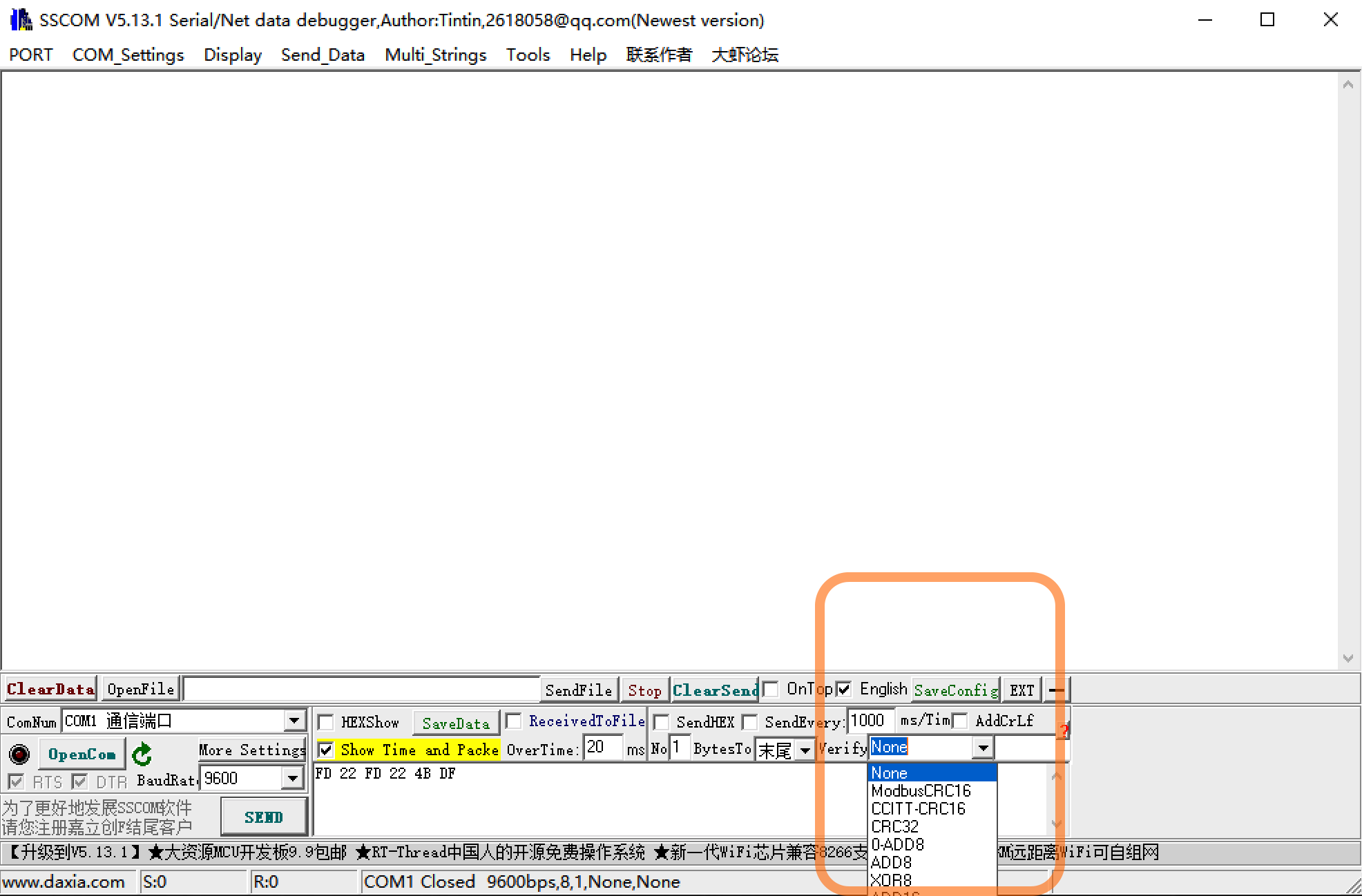Click the minus collapse panel button

[x=1056, y=690]
